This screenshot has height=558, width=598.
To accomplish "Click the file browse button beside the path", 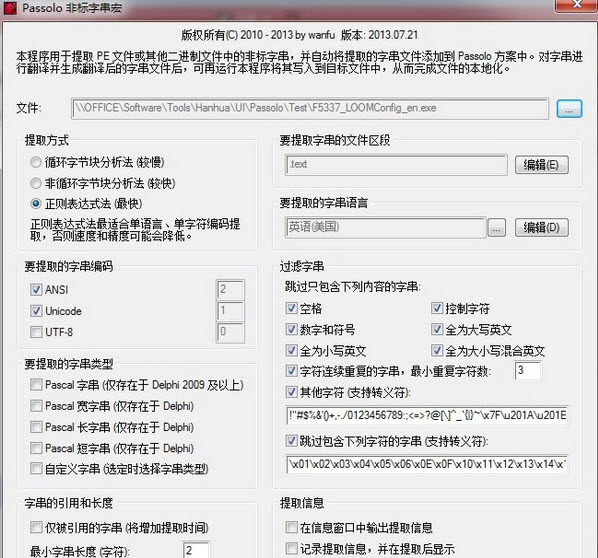I will 569,109.
